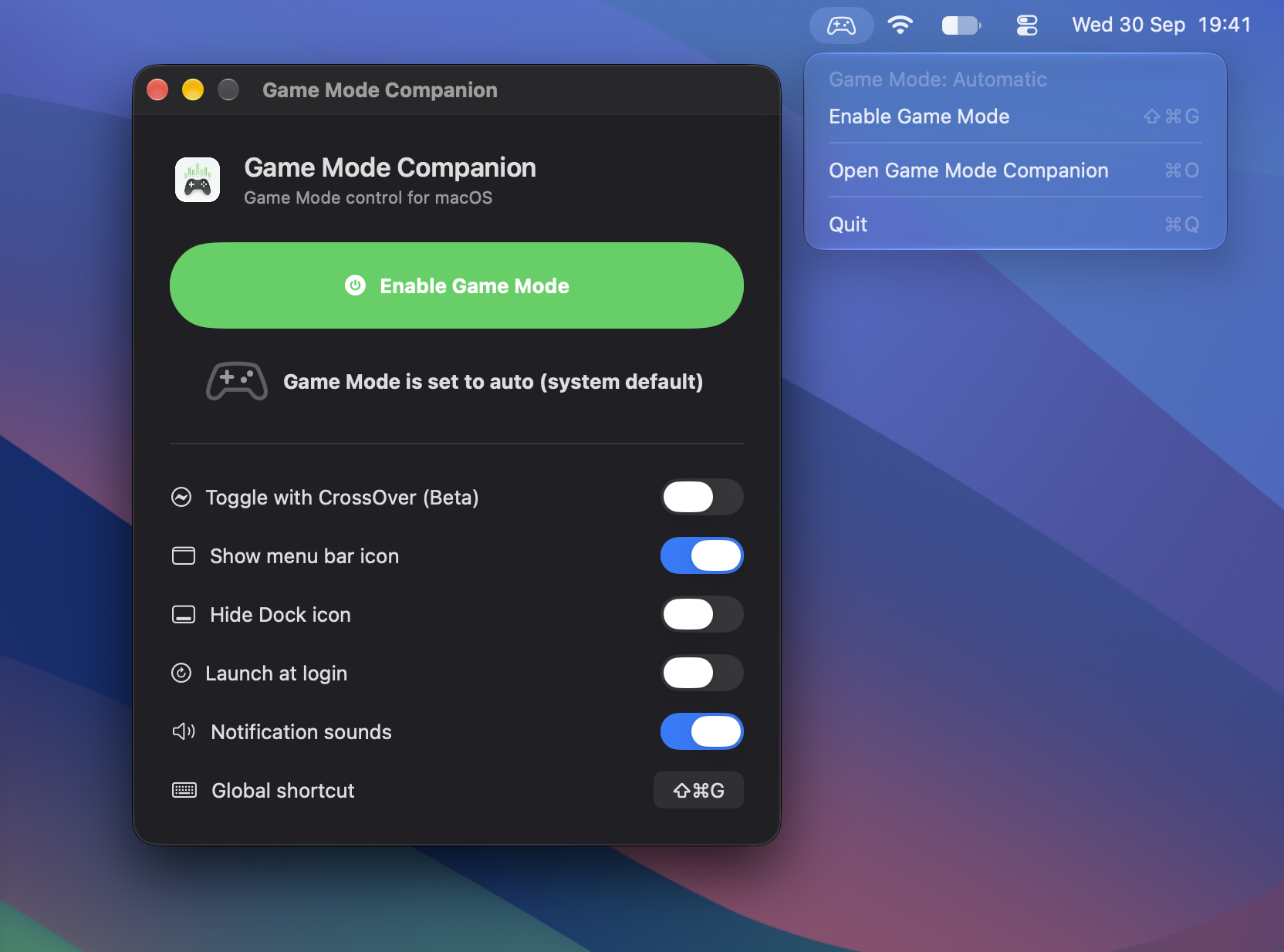The image size is (1284, 952).
Task: Click the speaker icon for Notification sounds
Action: coord(184,731)
